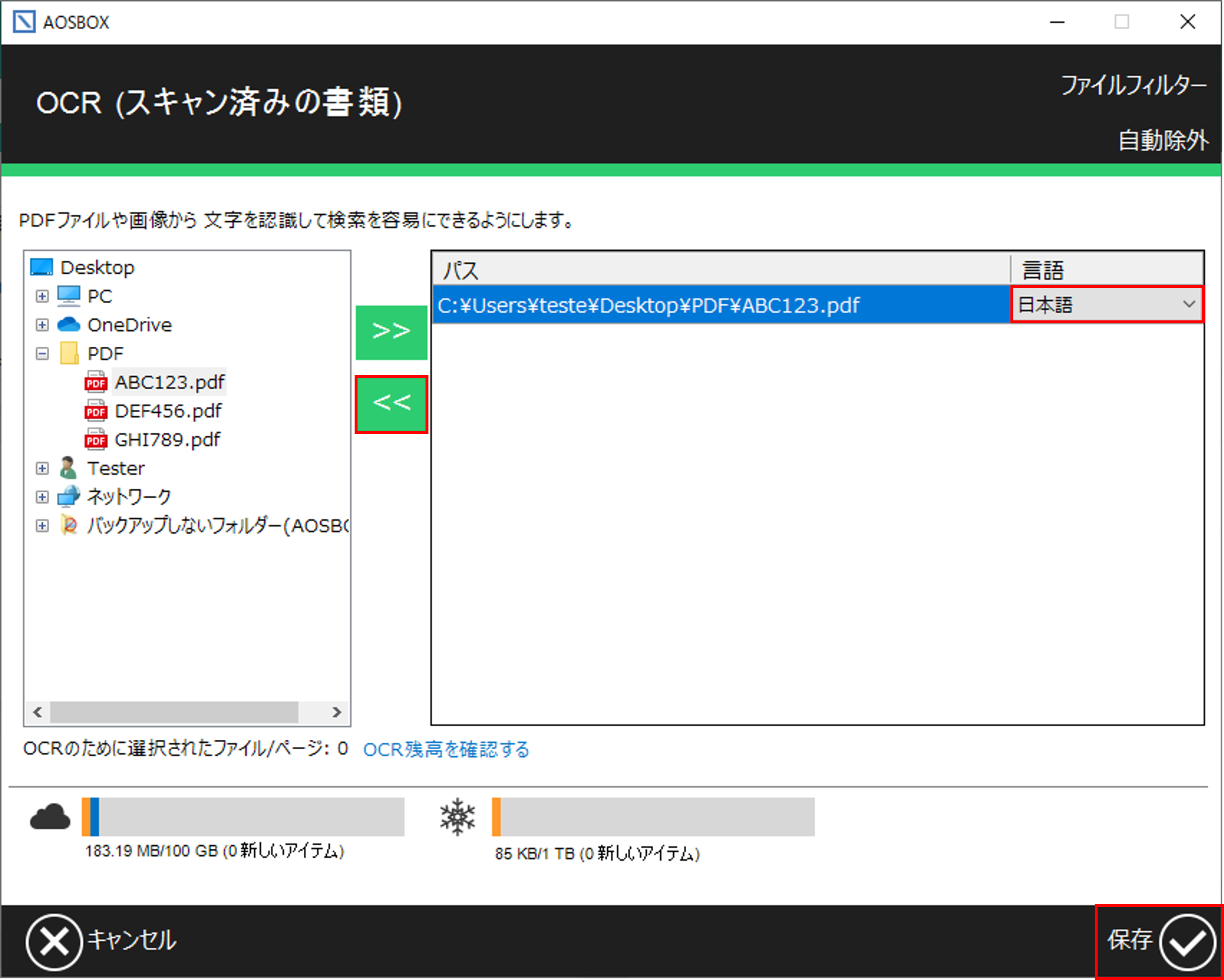Screen dimensions: 1224x980
Task: Click the Desktop monitor icon in tree
Action: pyautogui.click(x=41, y=267)
